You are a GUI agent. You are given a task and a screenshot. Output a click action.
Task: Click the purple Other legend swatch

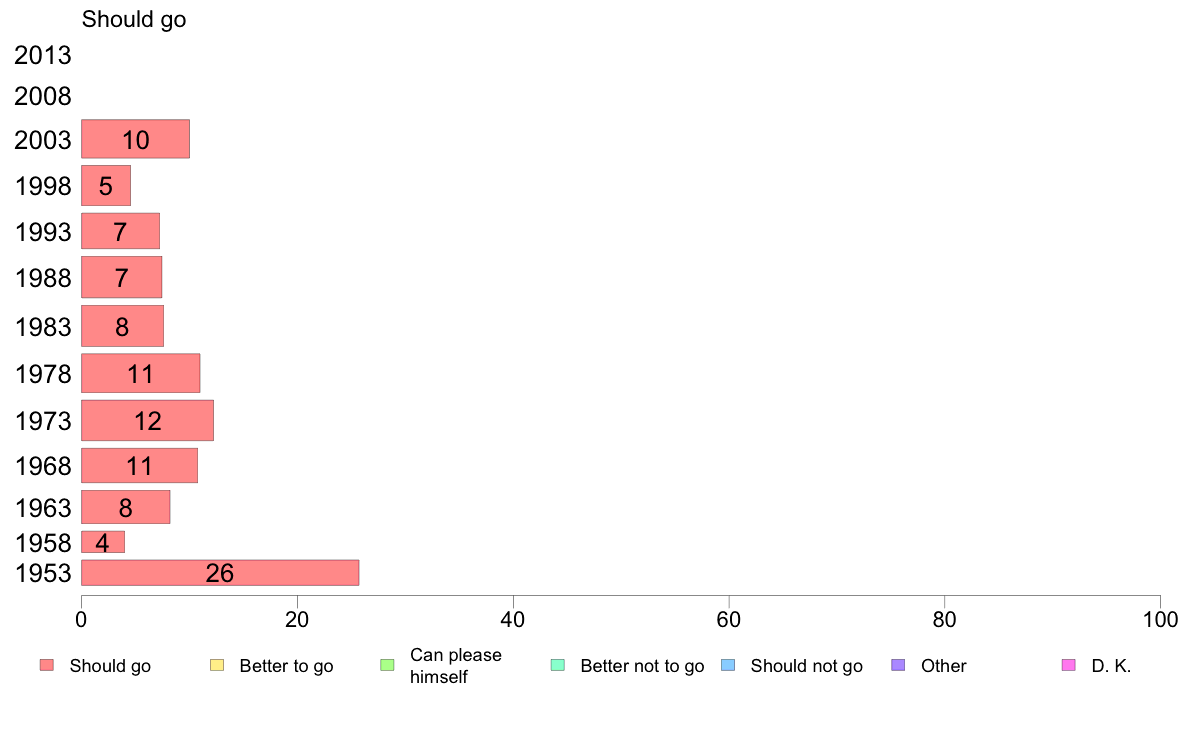[898, 666]
